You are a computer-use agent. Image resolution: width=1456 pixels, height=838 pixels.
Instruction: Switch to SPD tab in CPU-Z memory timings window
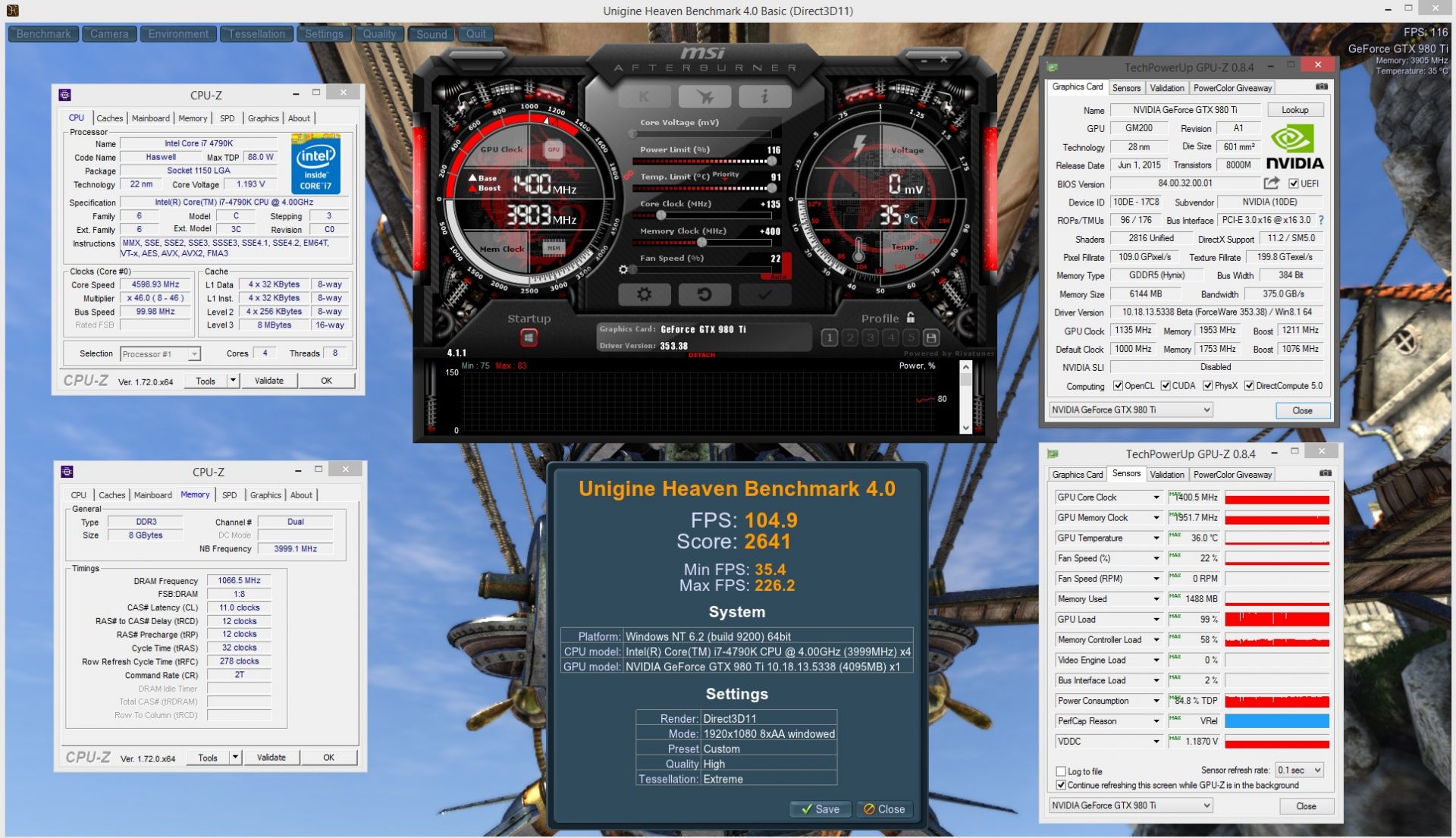[229, 495]
